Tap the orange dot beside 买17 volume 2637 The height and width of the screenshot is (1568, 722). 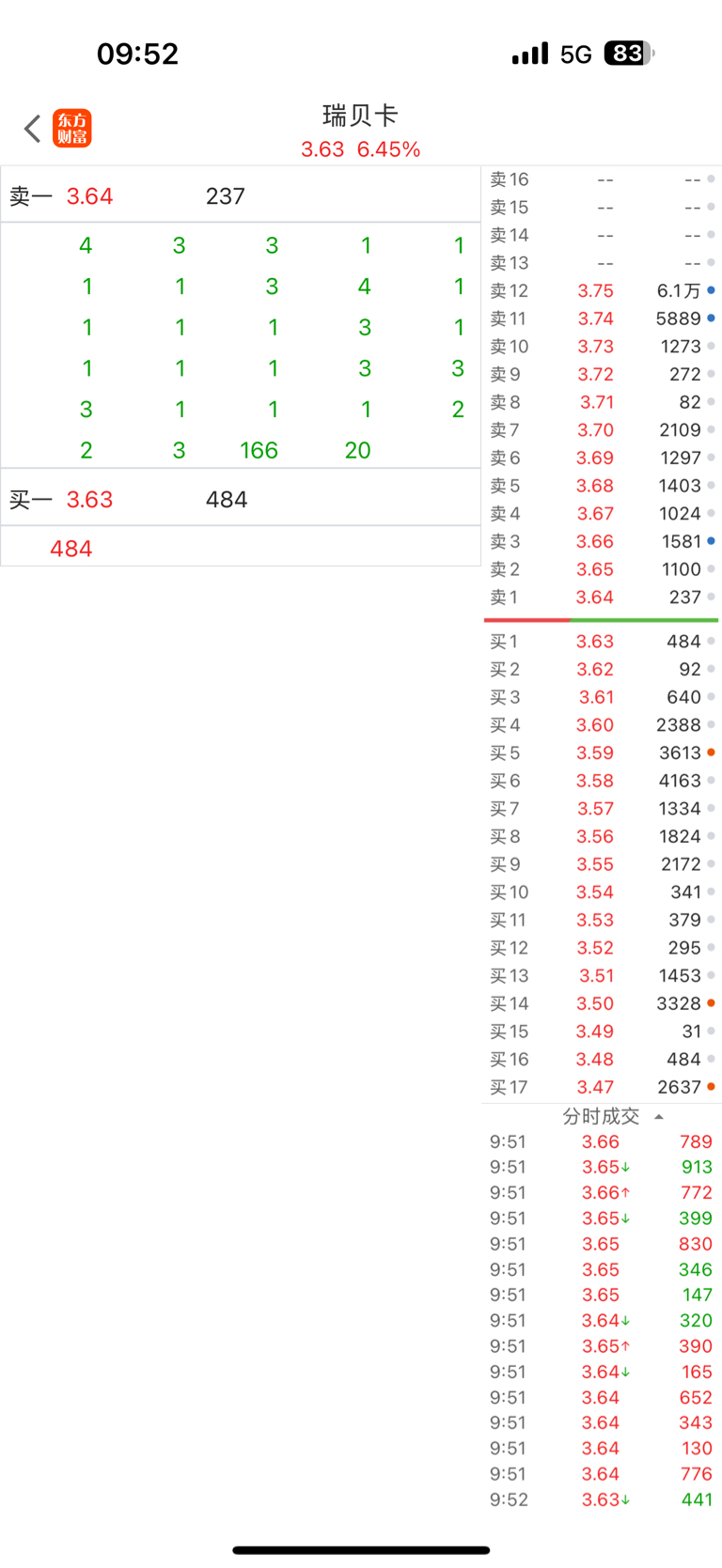(x=712, y=1087)
